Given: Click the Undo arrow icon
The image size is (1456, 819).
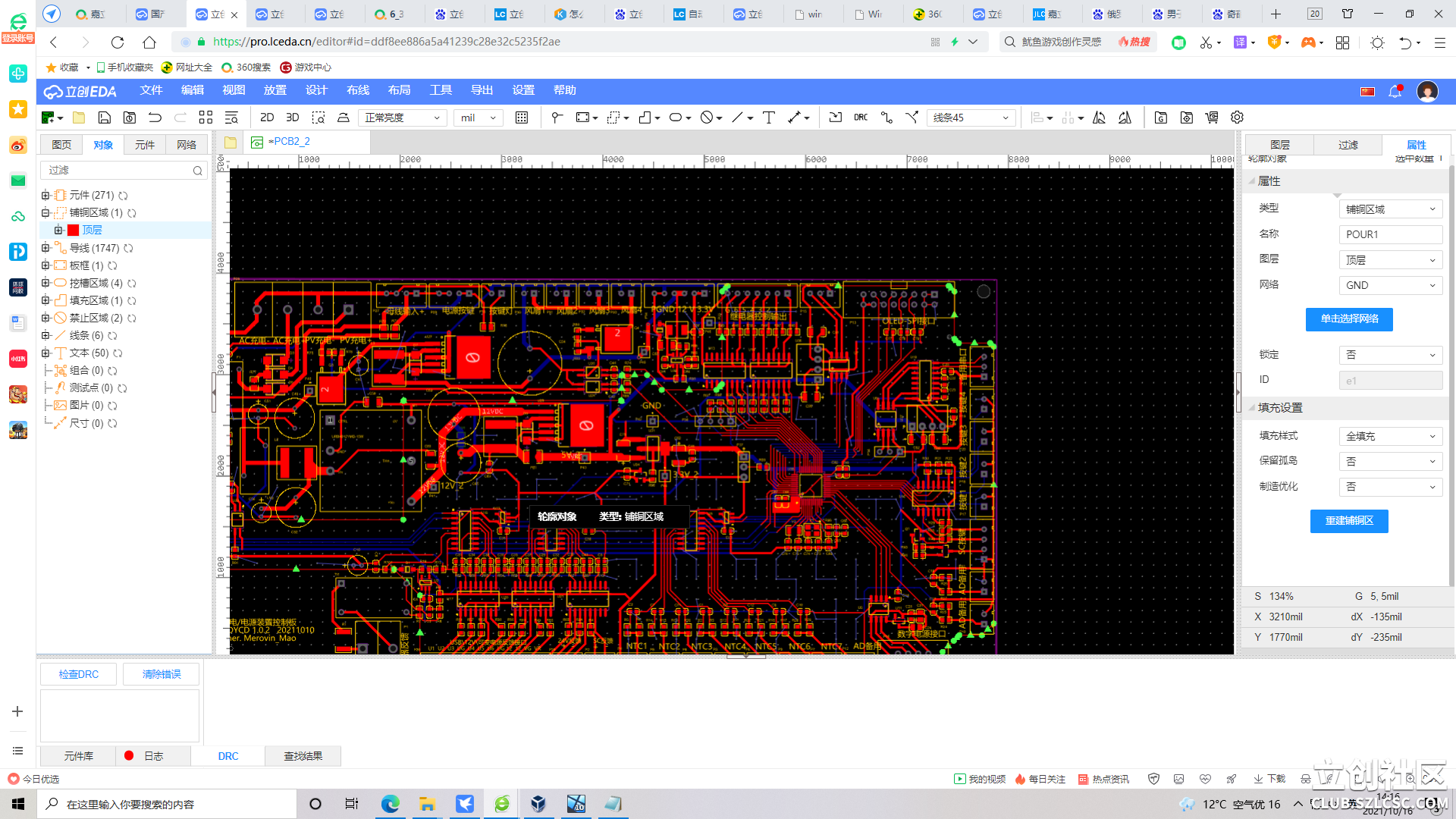Looking at the screenshot, I should click(x=155, y=118).
